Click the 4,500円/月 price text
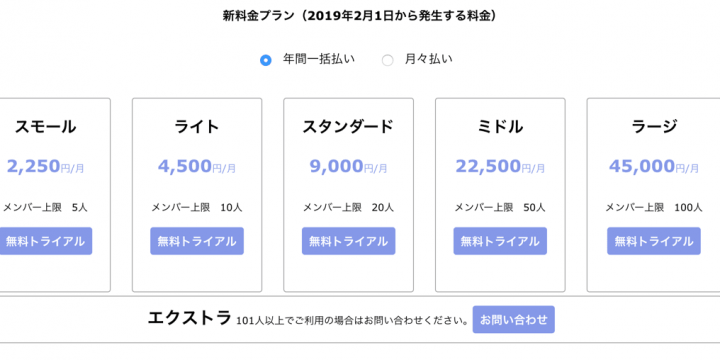The width and height of the screenshot is (720, 360). 197,166
